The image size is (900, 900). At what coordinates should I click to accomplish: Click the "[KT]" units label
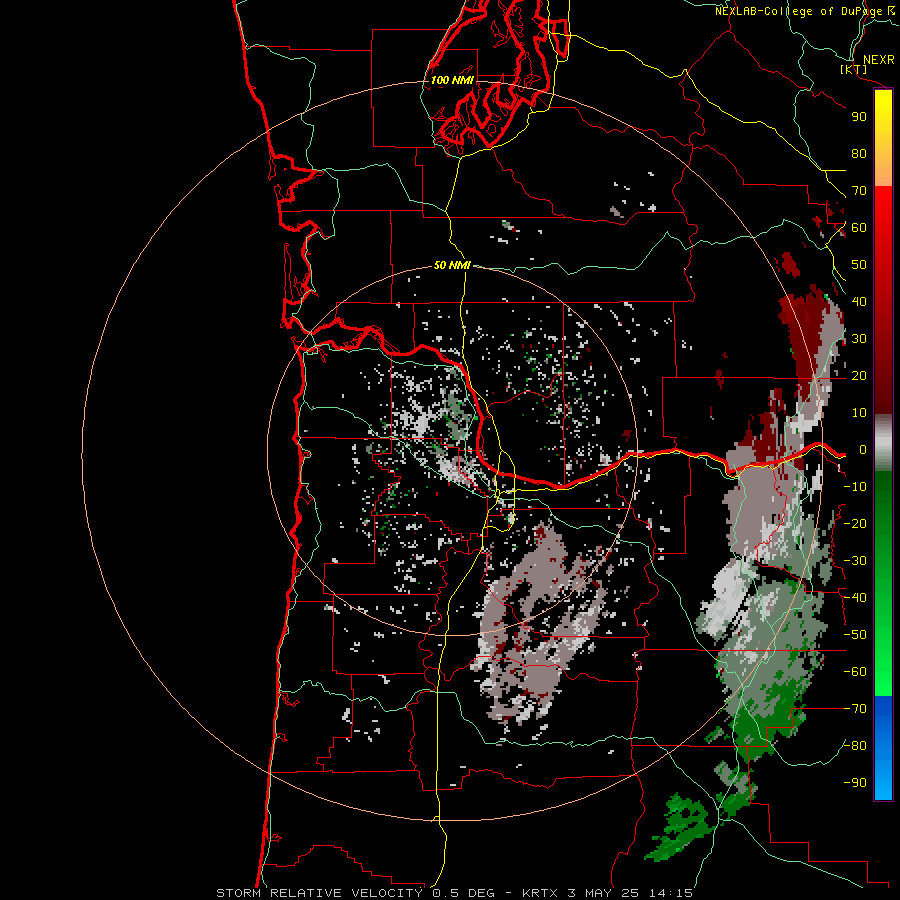point(854,69)
